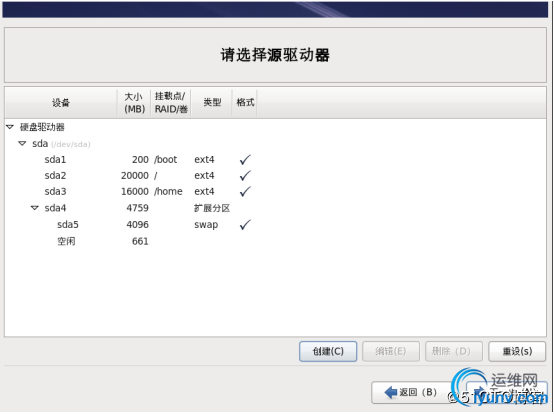Sort by the 设备 column header
The height and width of the screenshot is (414, 554).
pos(61,102)
